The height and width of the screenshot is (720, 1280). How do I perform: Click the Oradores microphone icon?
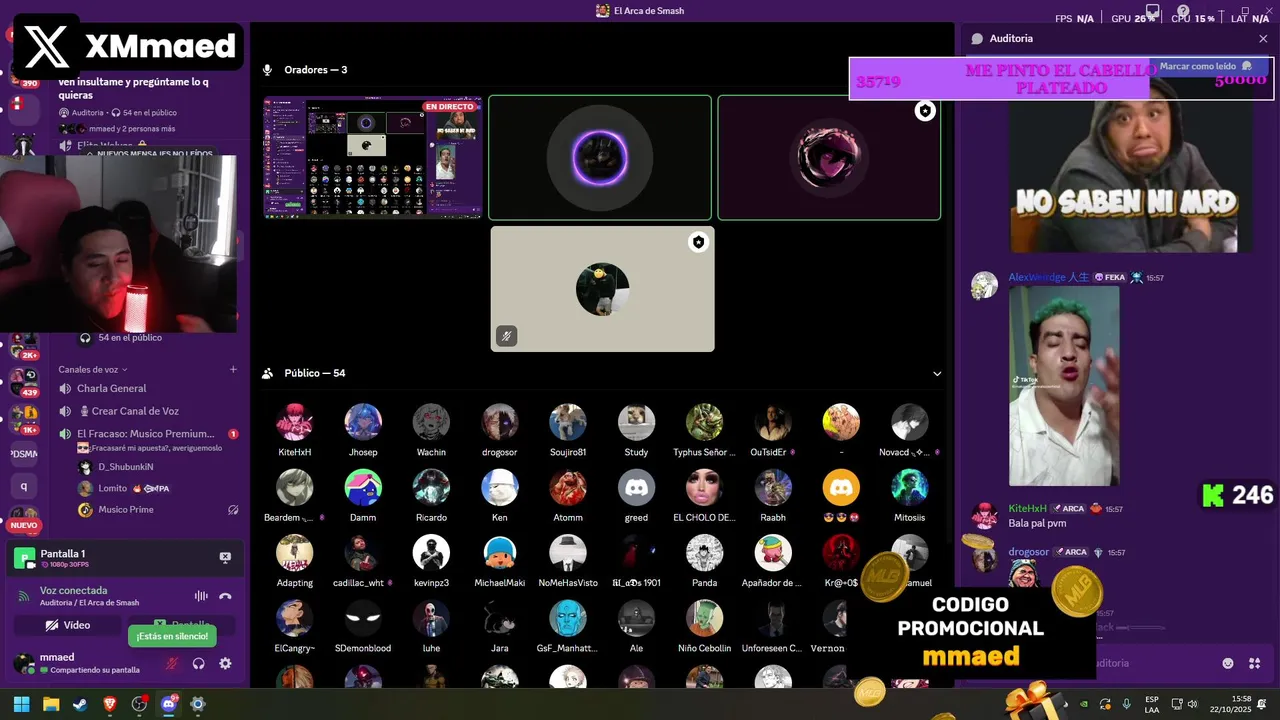pos(267,70)
